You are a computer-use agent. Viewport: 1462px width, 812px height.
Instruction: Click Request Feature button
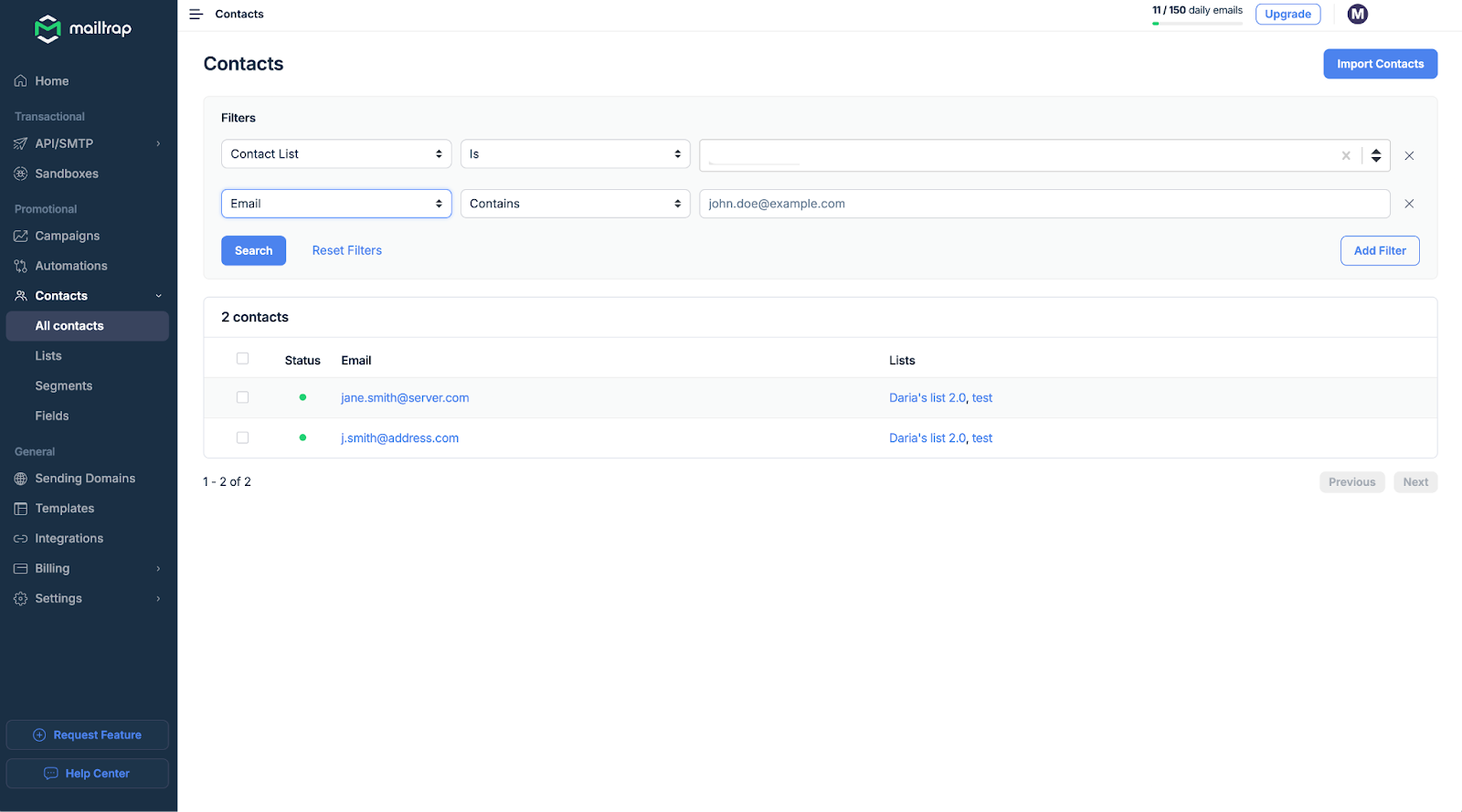pyautogui.click(x=87, y=735)
